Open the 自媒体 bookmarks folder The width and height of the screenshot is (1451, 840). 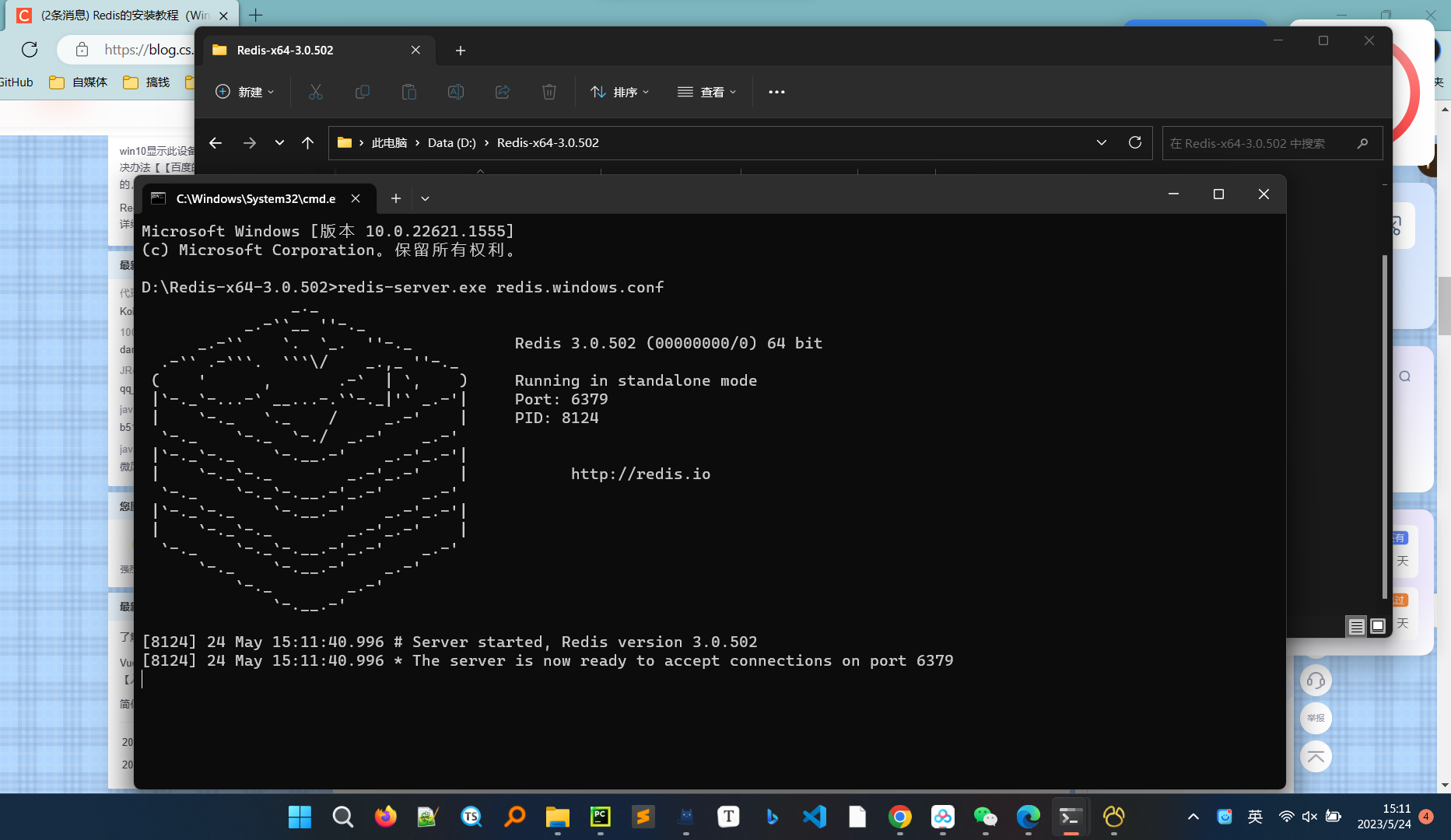[78, 82]
